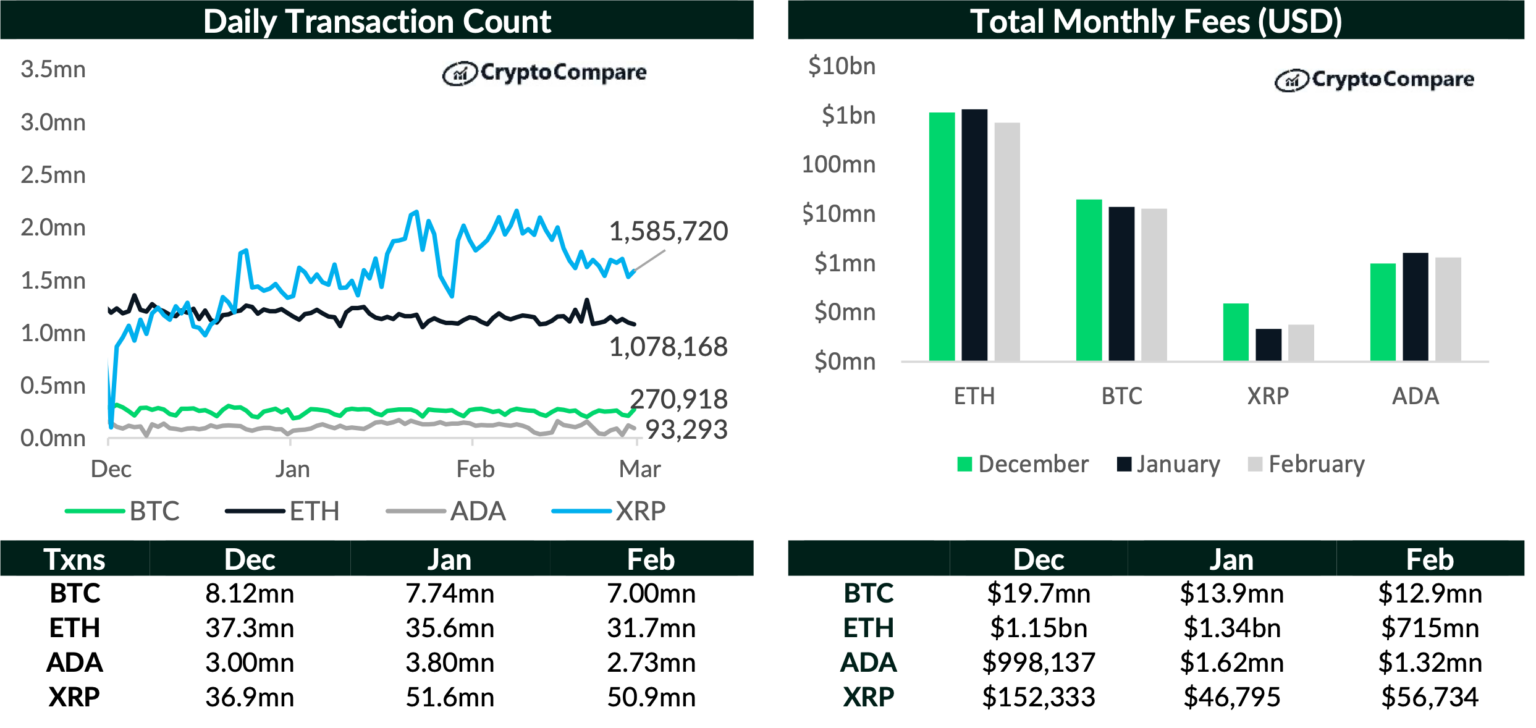
Task: Click the XRP December fees bar
Action: pyautogui.click(x=1236, y=331)
